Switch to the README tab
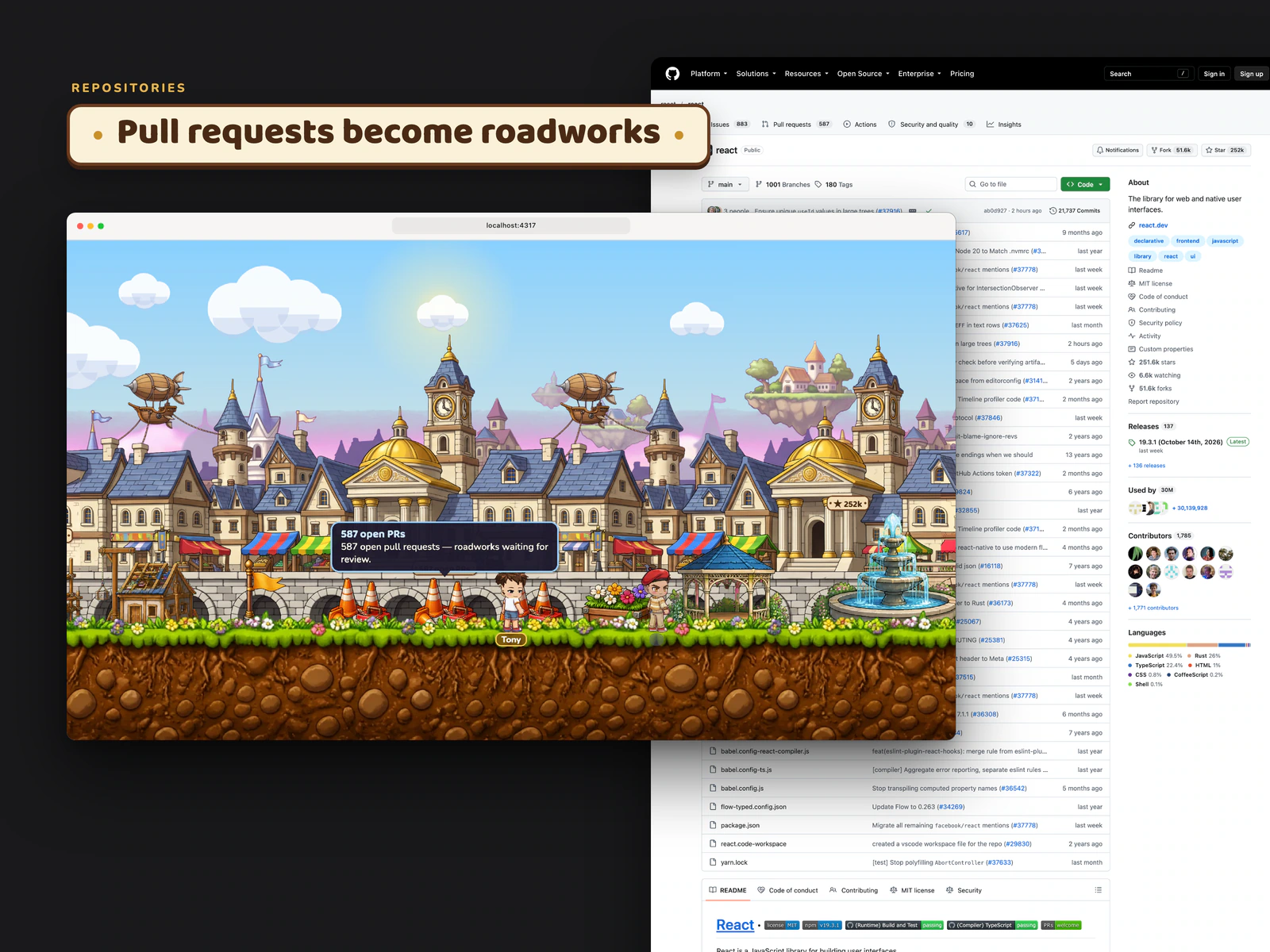1270x952 pixels. click(x=728, y=890)
